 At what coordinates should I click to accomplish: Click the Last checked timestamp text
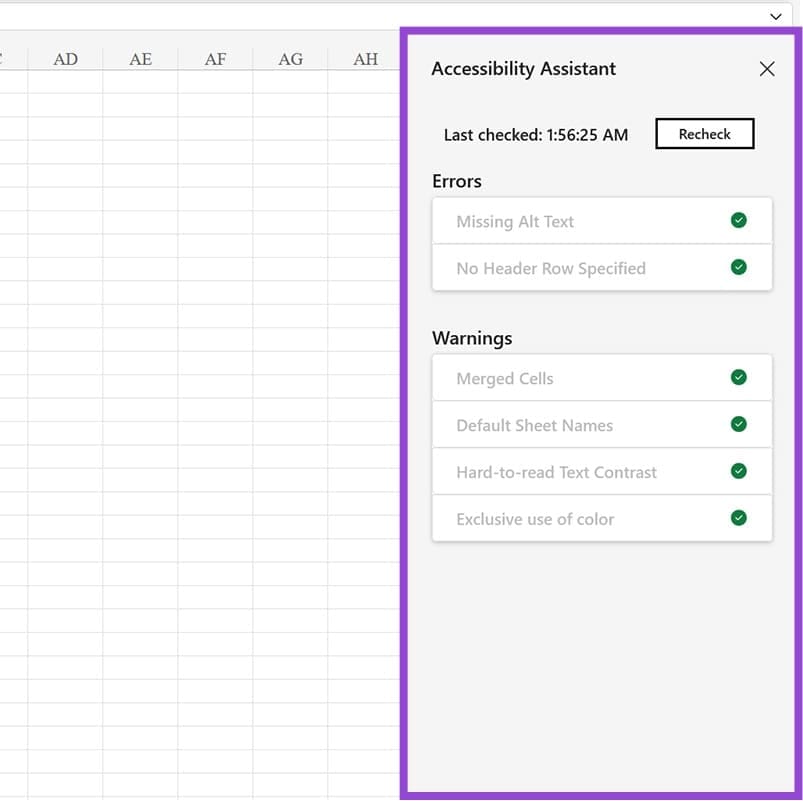[x=536, y=135]
